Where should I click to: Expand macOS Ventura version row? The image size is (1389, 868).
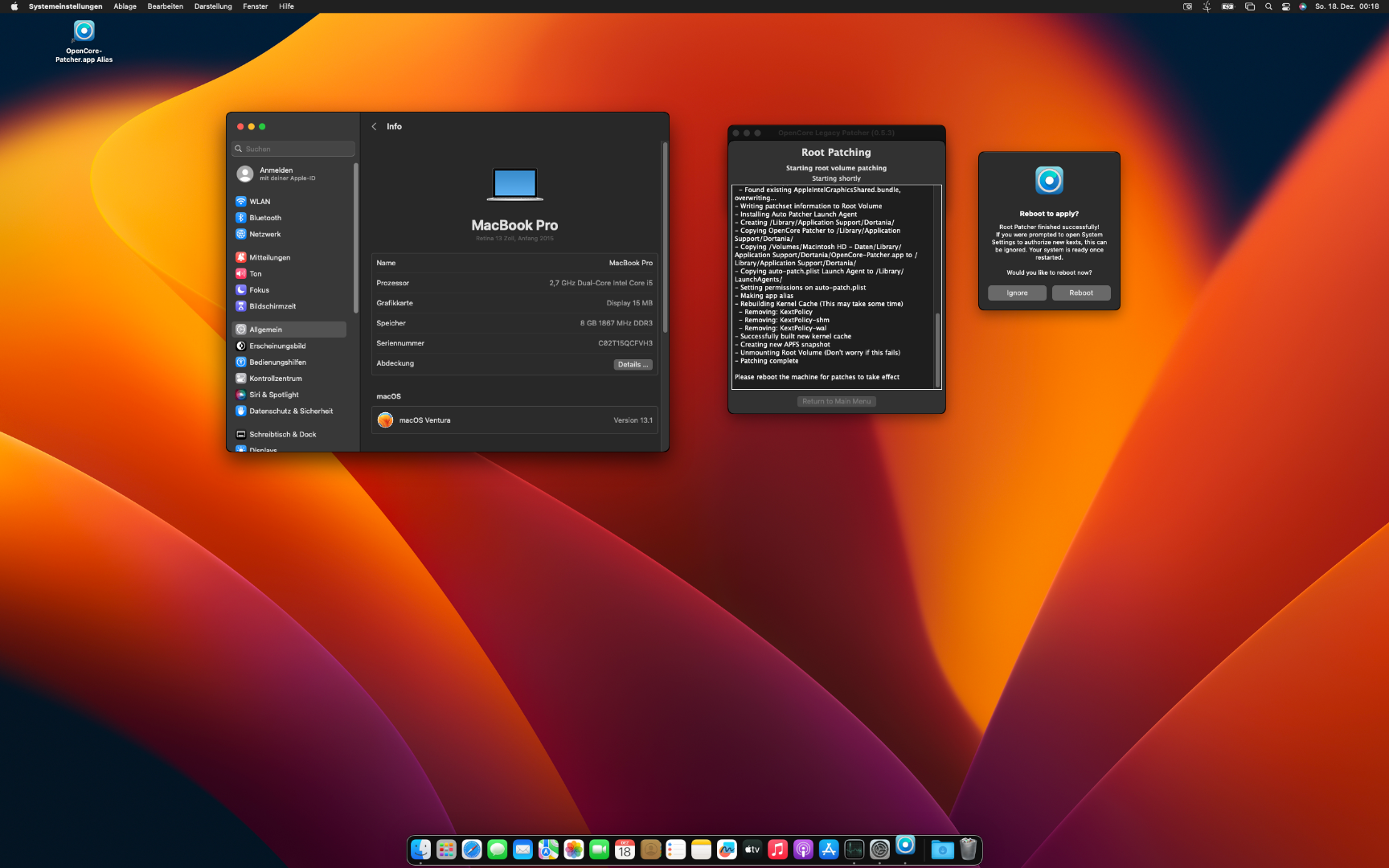click(x=514, y=420)
